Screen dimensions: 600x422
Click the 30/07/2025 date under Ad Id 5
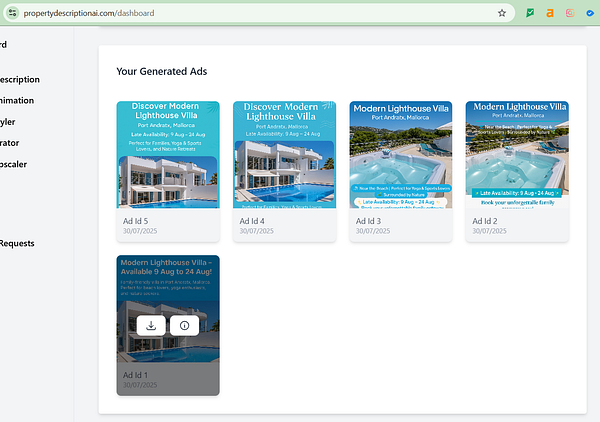tap(140, 231)
